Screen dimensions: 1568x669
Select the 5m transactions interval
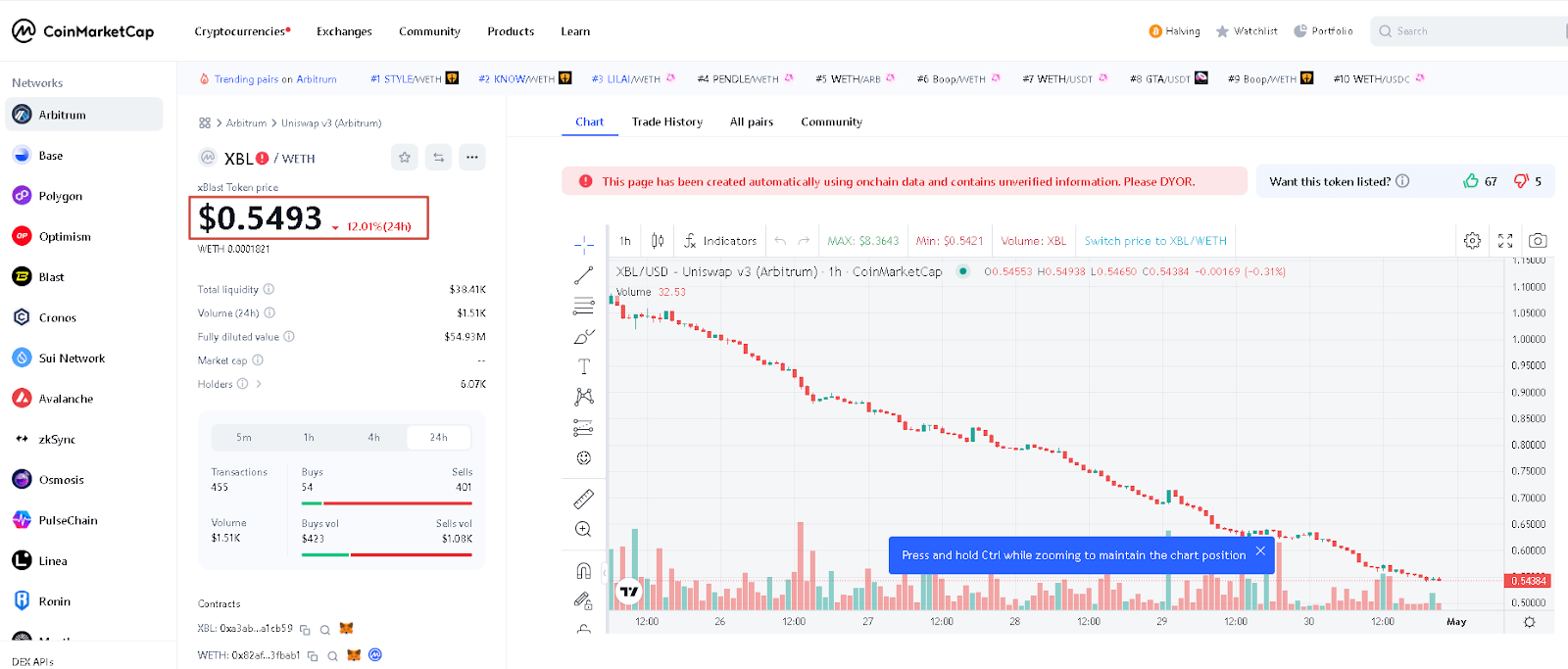pos(244,438)
